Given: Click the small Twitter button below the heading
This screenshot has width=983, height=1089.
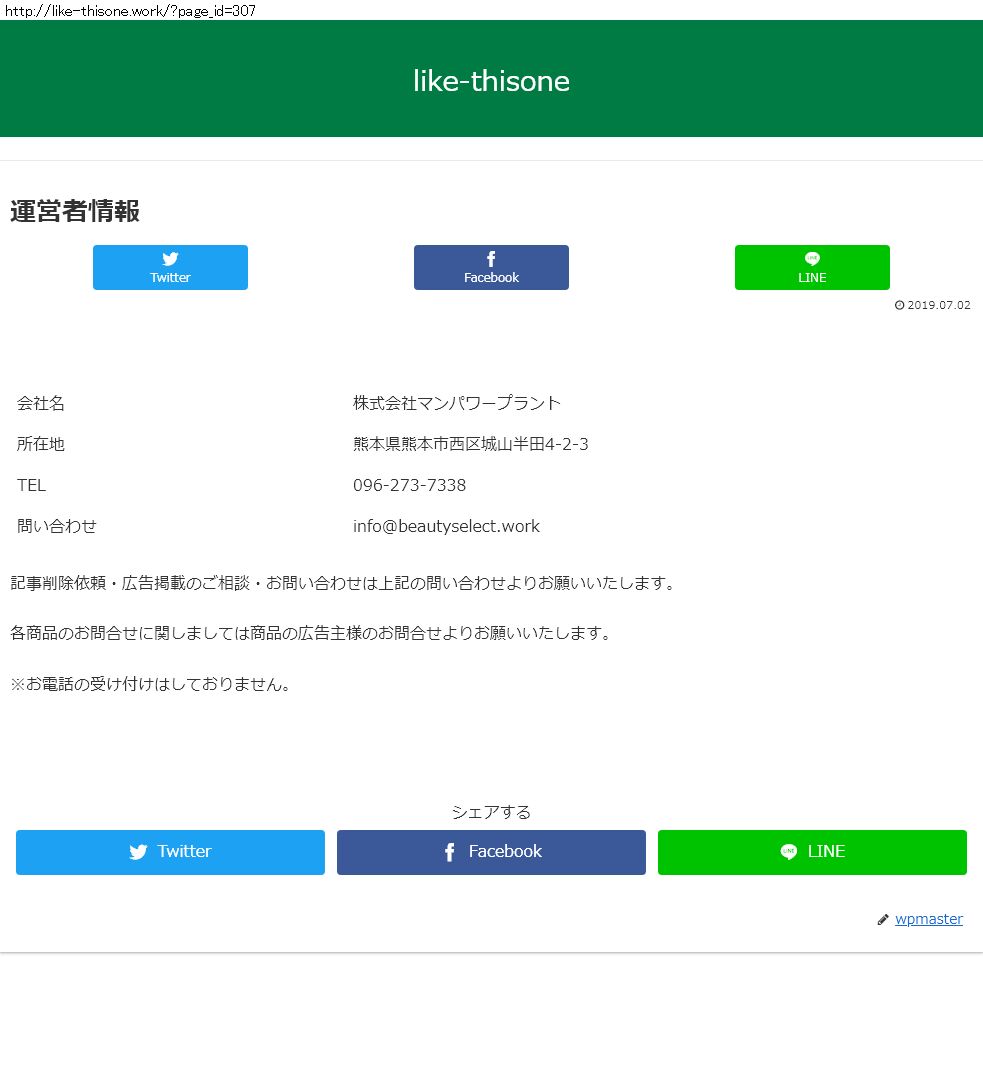Looking at the screenshot, I should [x=170, y=267].
